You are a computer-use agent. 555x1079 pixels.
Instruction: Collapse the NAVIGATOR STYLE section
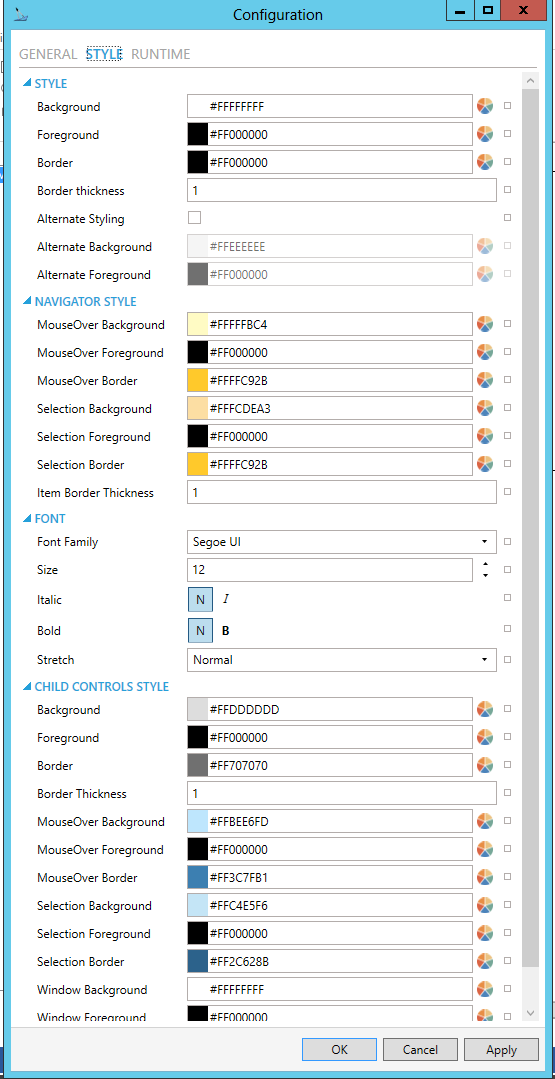[28, 301]
